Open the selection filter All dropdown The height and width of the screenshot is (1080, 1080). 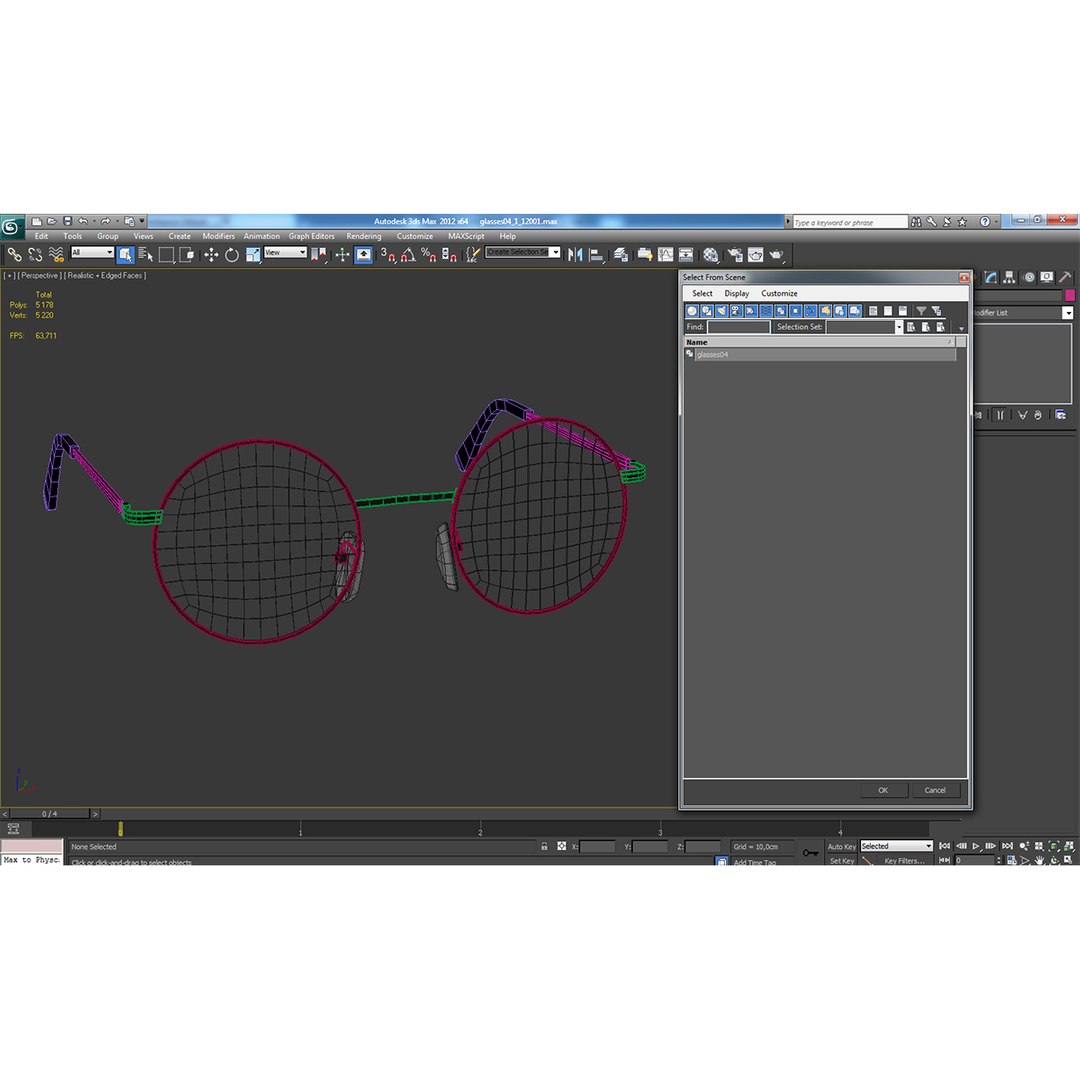point(92,253)
